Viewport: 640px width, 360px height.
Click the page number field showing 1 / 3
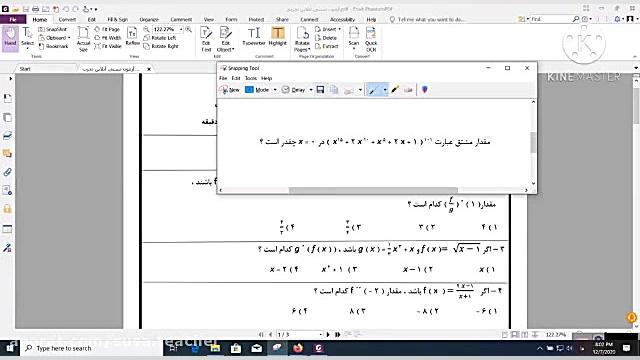(299, 335)
